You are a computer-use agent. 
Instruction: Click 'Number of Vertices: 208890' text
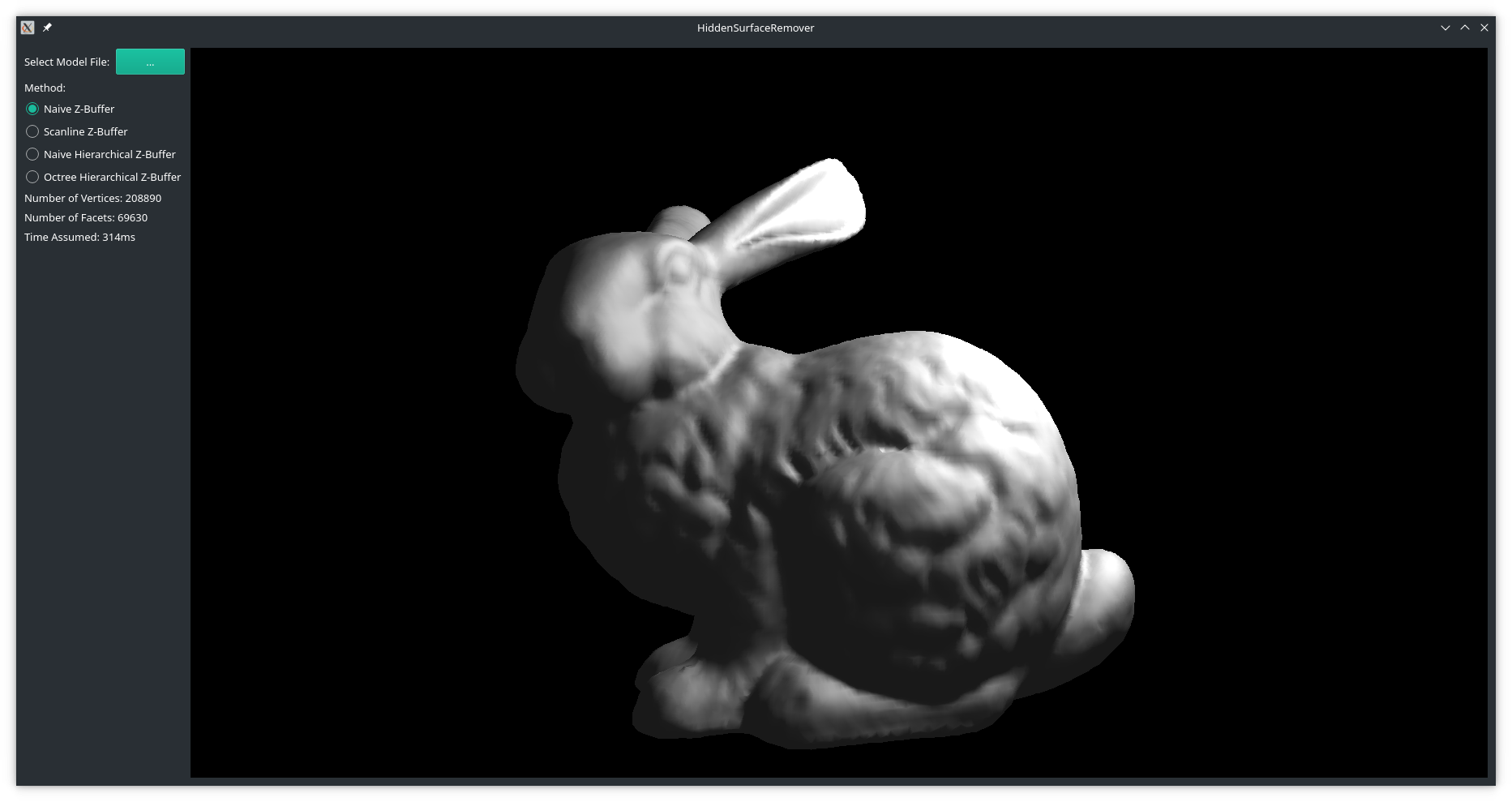[92, 198]
